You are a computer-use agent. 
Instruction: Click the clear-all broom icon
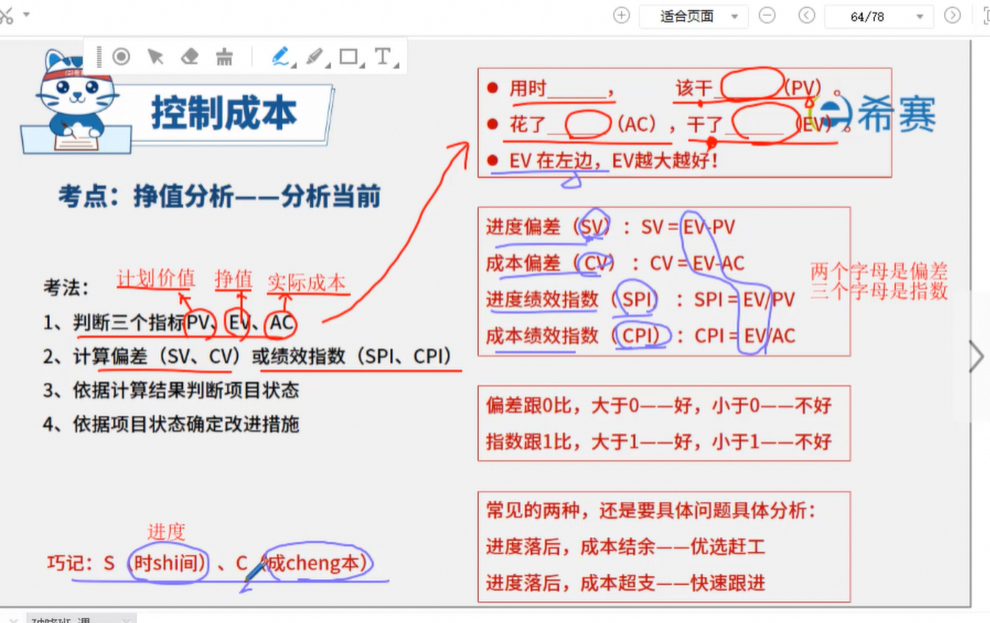tap(224, 57)
